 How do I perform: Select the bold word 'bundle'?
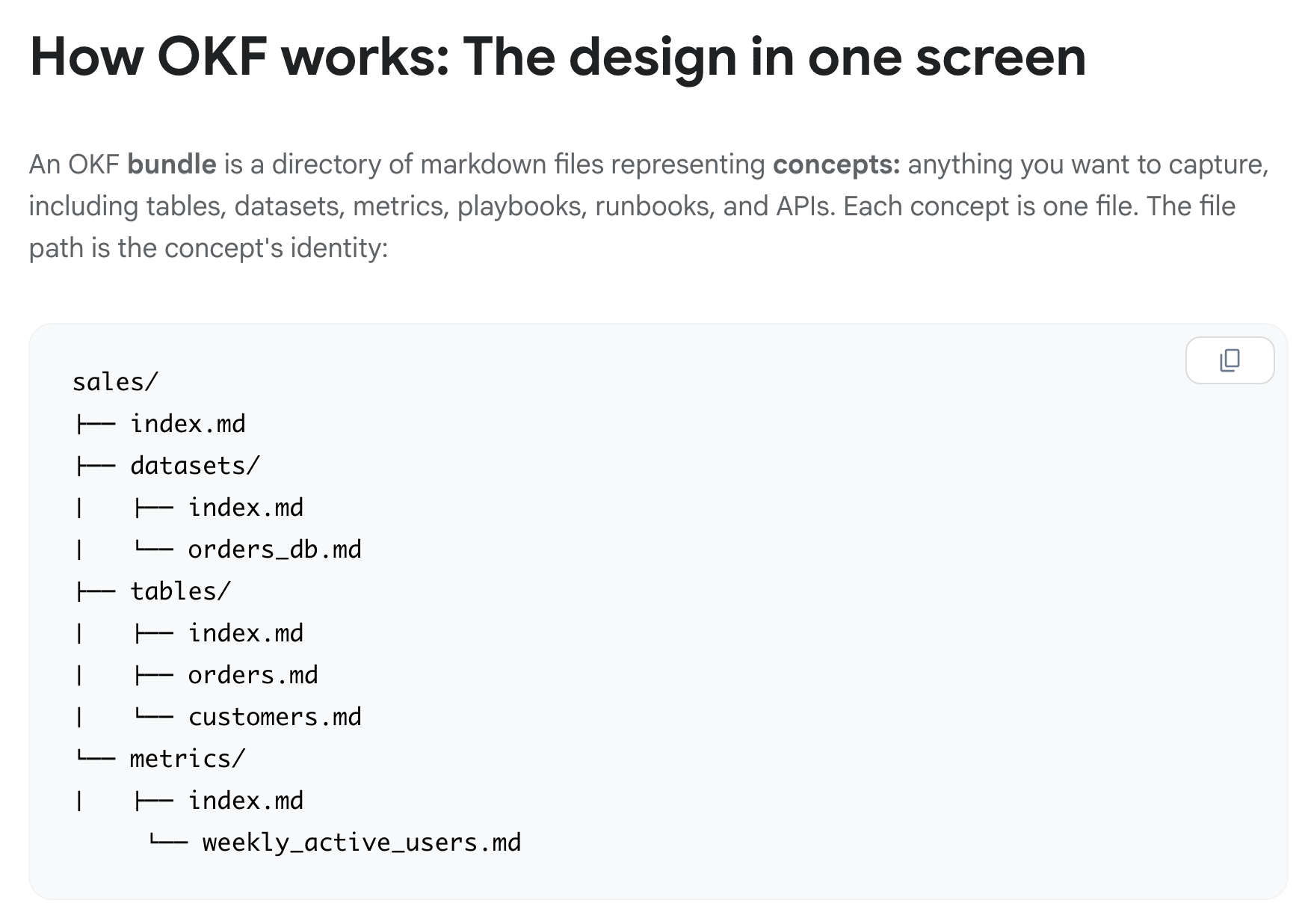pyautogui.click(x=172, y=164)
